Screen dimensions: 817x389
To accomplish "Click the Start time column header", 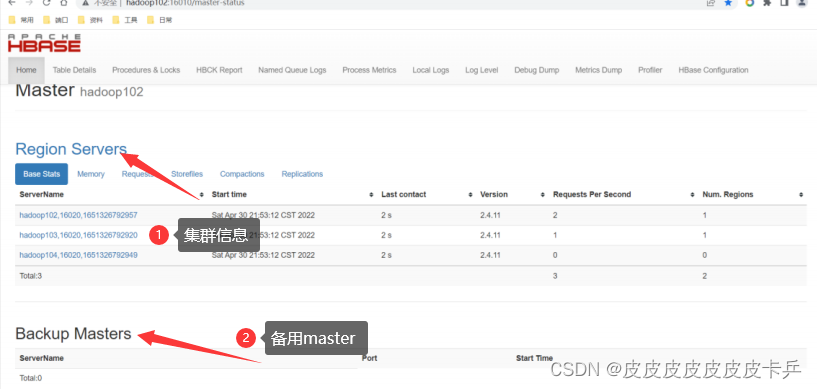I will click(229, 195).
